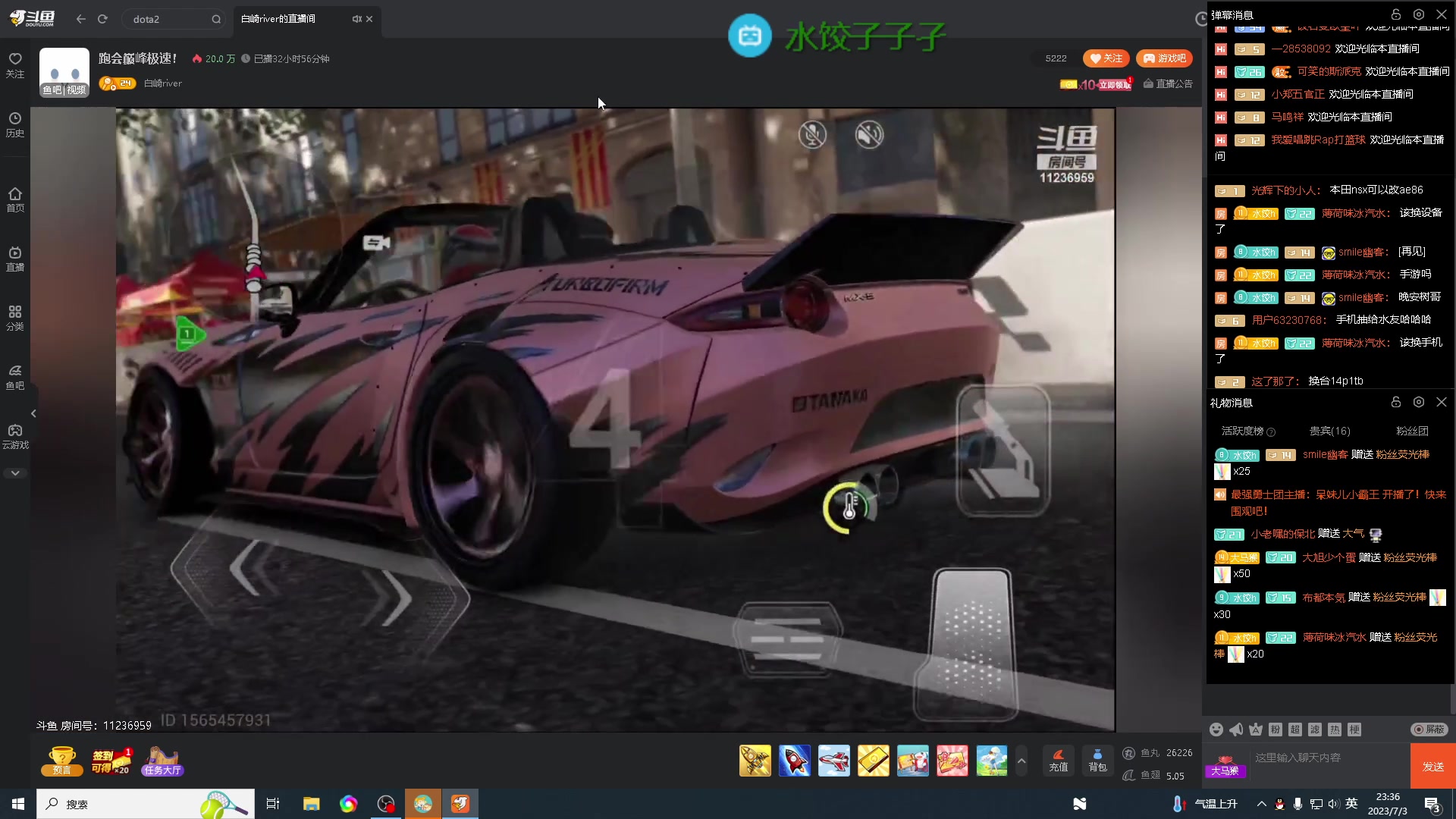Screen dimensions: 1456x819
Task: Click the crown A danmaku style icon
Action: pyautogui.click(x=1256, y=730)
